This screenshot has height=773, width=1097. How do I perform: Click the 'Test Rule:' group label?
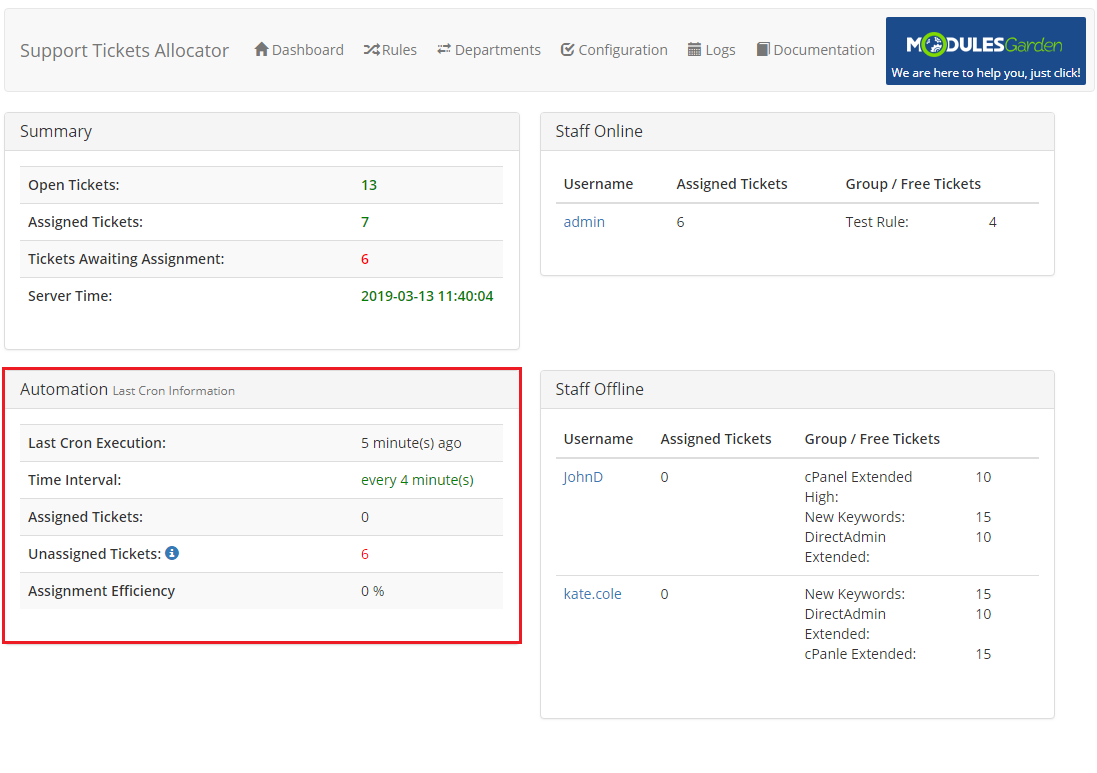877,222
